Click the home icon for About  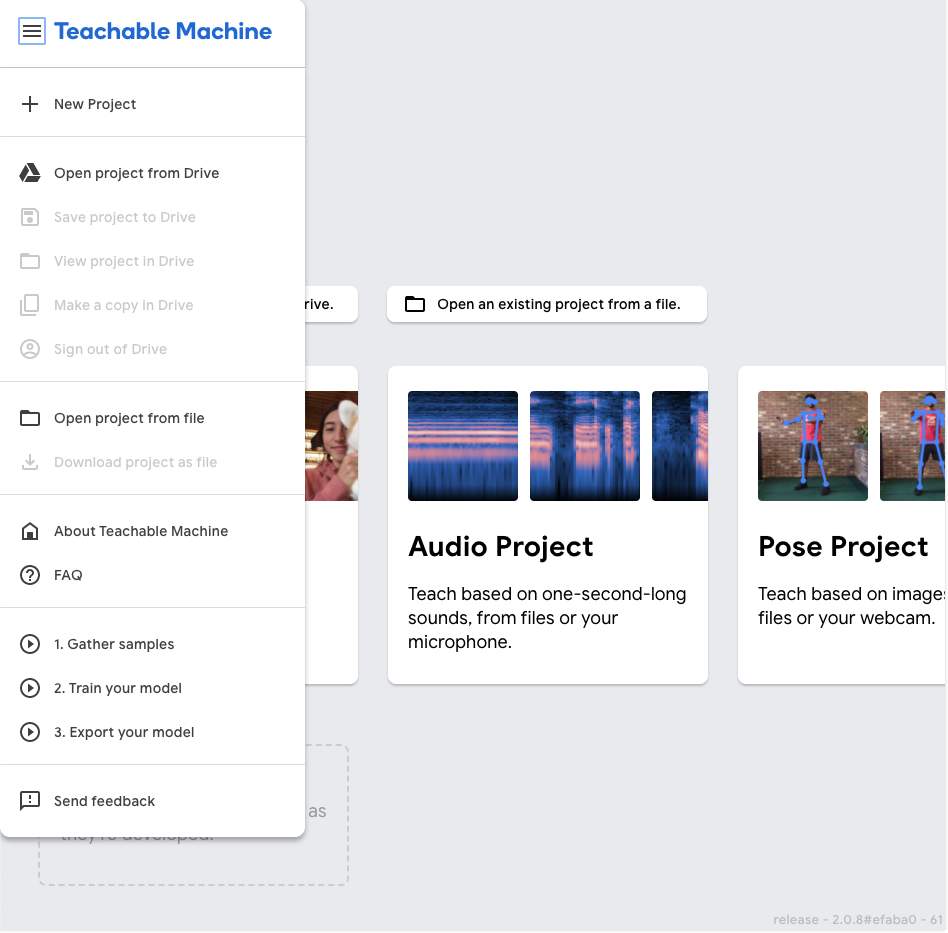30,531
